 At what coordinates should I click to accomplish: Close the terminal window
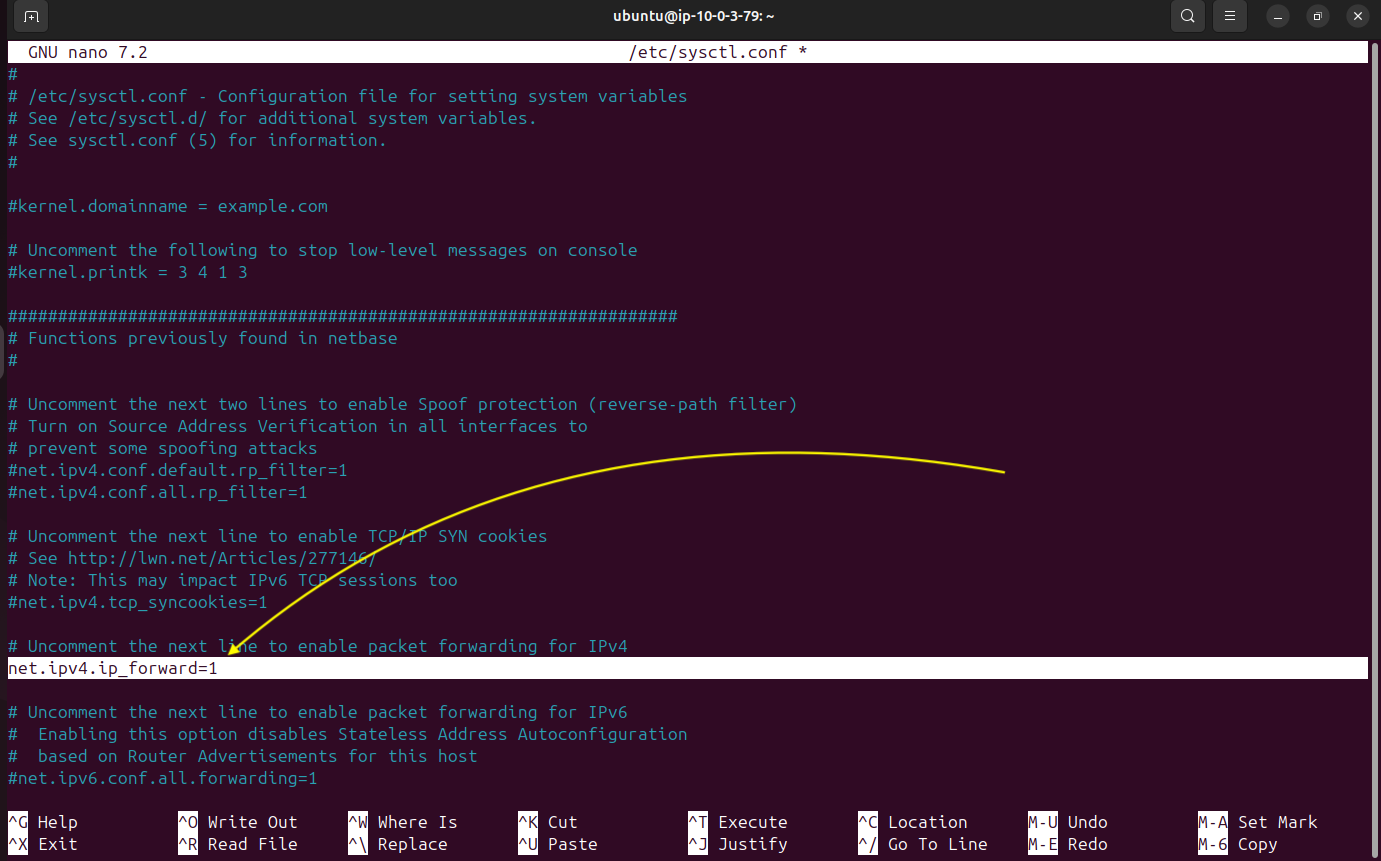pos(1357,16)
